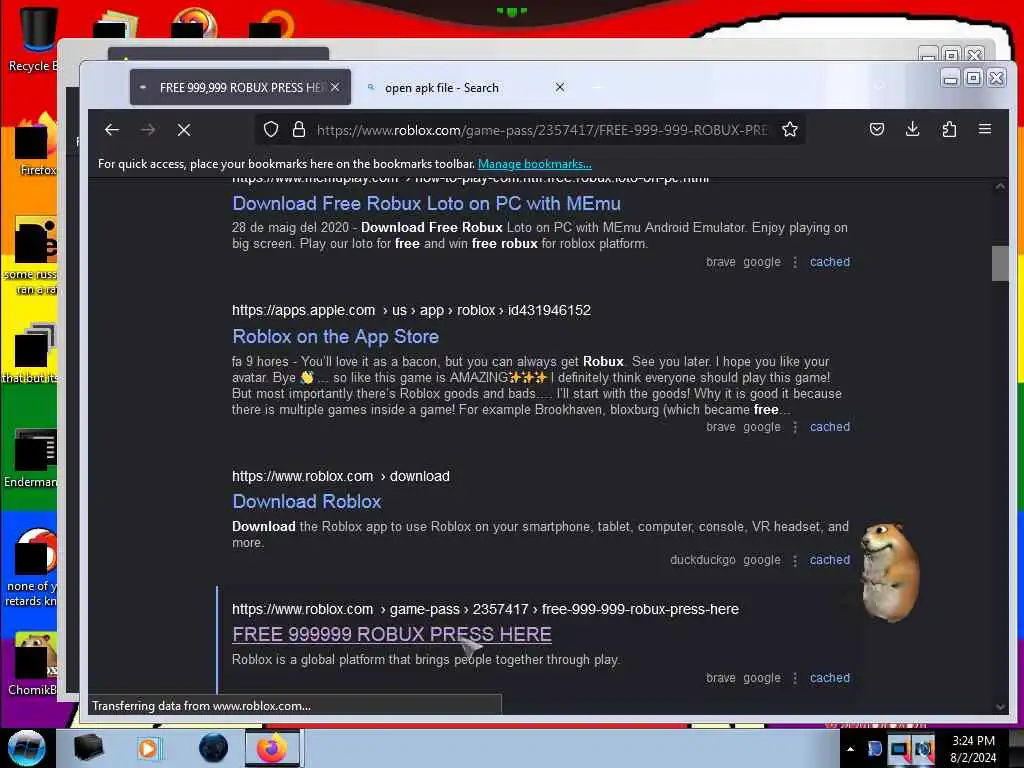Click the 'https://www.roblox.com › download' URL text
Viewport: 1024px width, 768px height.
341,476
